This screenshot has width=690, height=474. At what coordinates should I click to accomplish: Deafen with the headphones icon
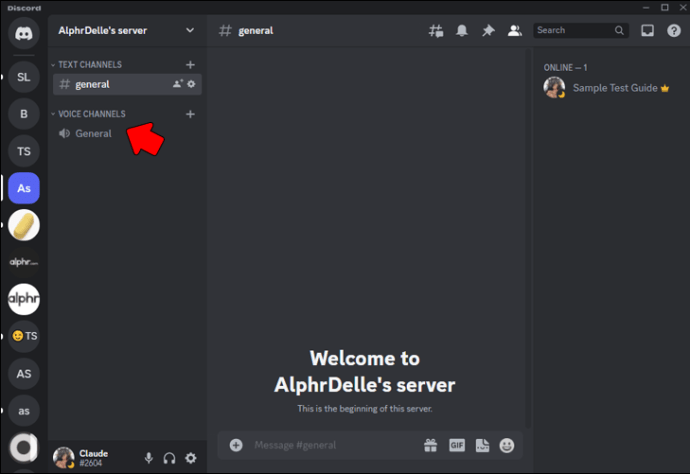169,458
